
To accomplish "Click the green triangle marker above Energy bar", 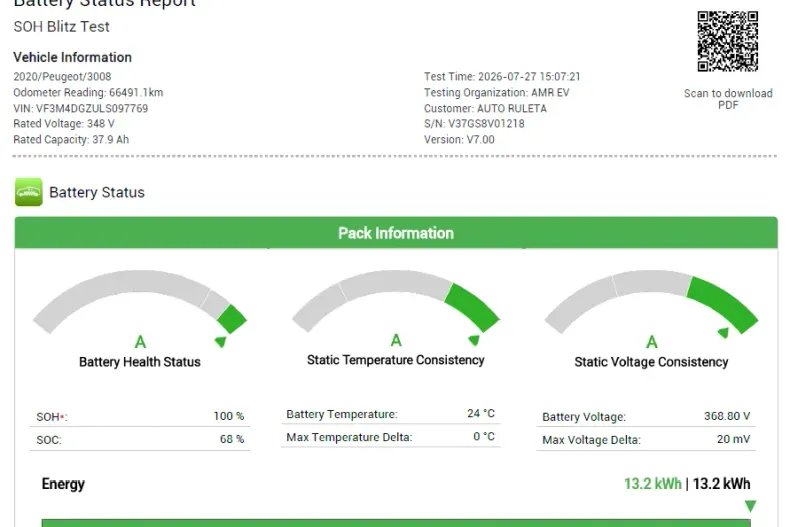I will pos(750,506).
